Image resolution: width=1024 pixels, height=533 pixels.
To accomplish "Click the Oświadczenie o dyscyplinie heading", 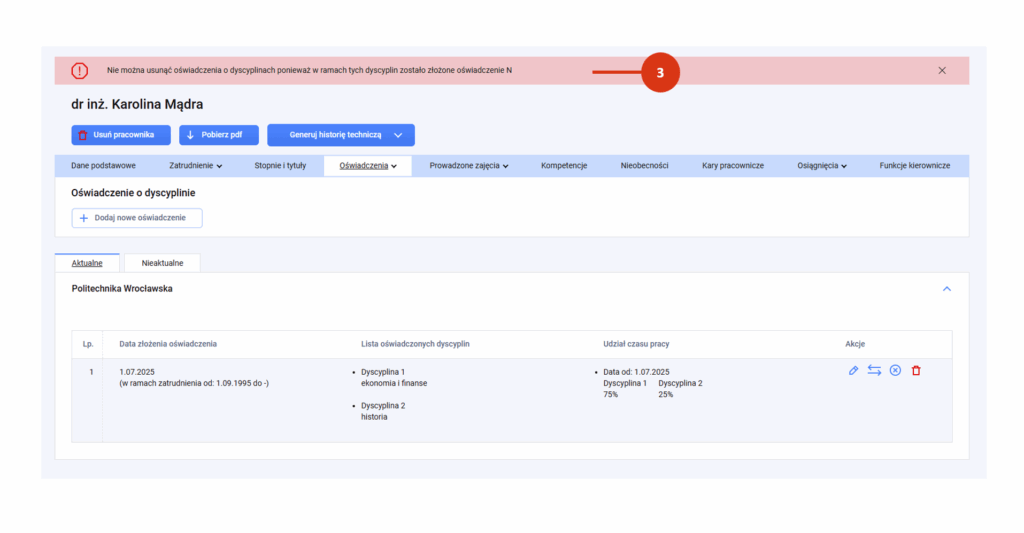I will coord(133,193).
